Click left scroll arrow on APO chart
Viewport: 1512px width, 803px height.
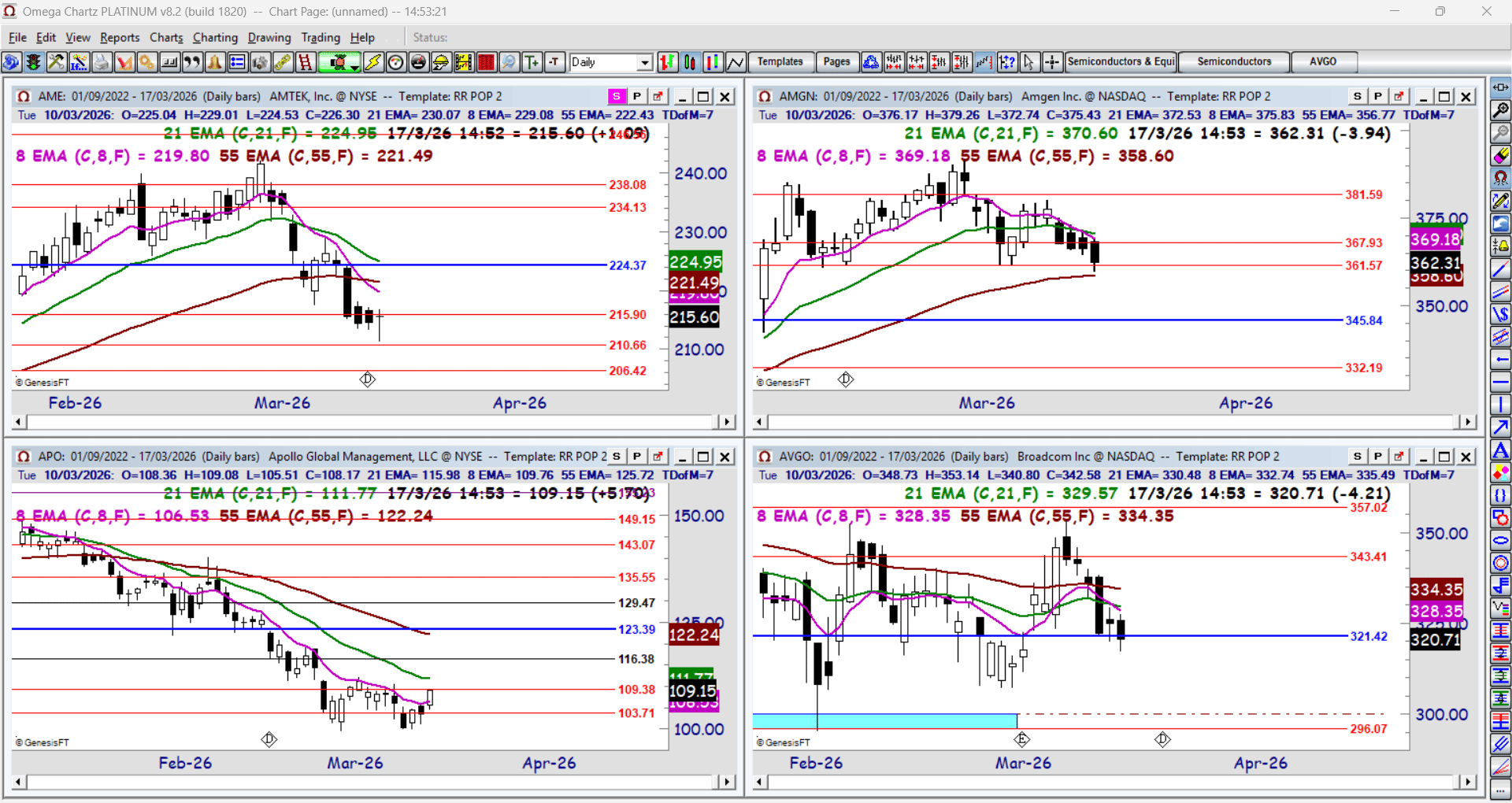[x=19, y=782]
